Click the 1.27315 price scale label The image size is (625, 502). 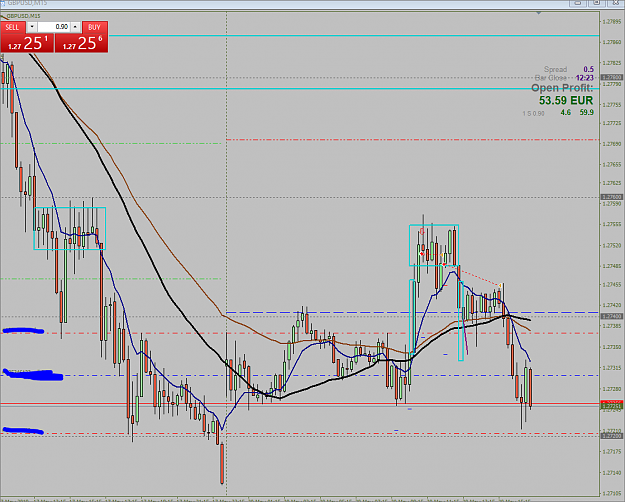tap(612, 368)
